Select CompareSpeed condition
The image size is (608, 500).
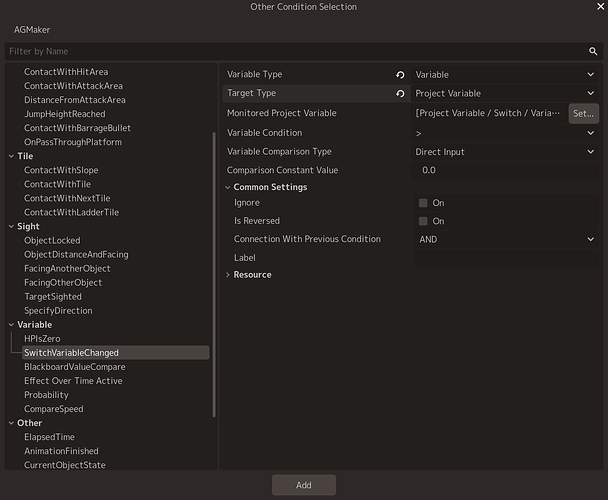tap(54, 409)
